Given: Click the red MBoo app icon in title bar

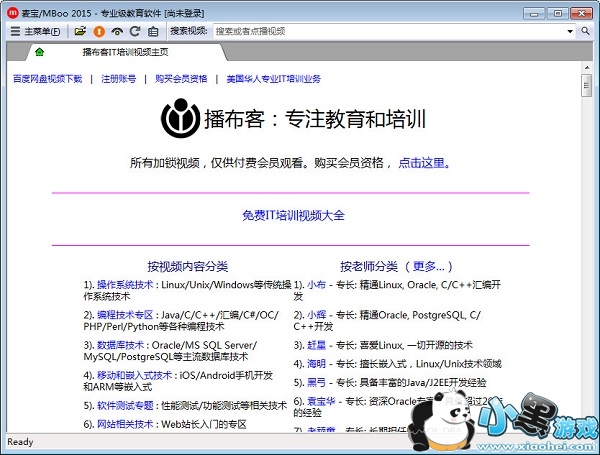Looking at the screenshot, I should [13, 13].
